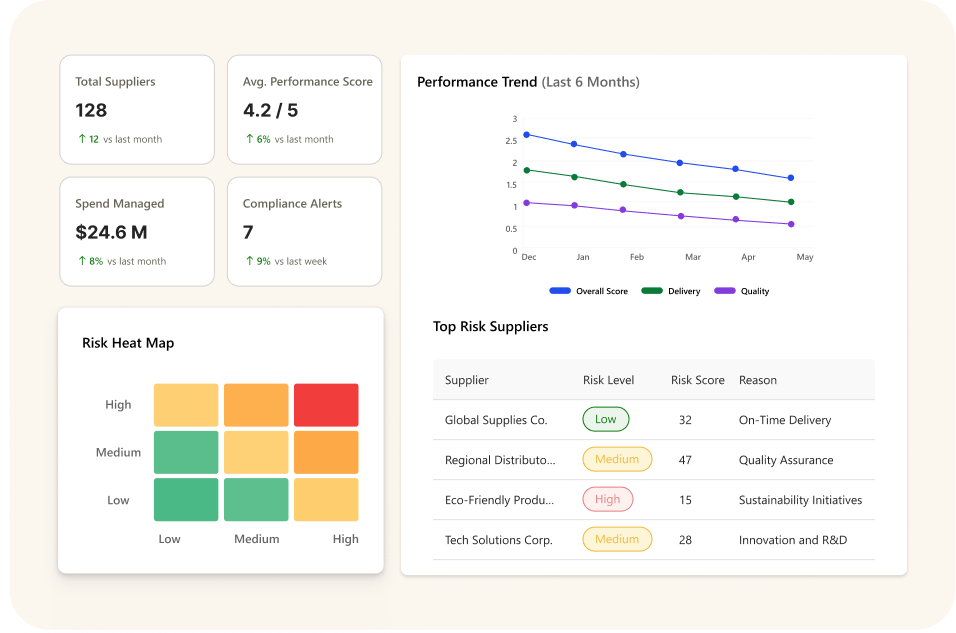
Task: Click the dark green Low-Low heat map cell
Action: click(x=186, y=499)
